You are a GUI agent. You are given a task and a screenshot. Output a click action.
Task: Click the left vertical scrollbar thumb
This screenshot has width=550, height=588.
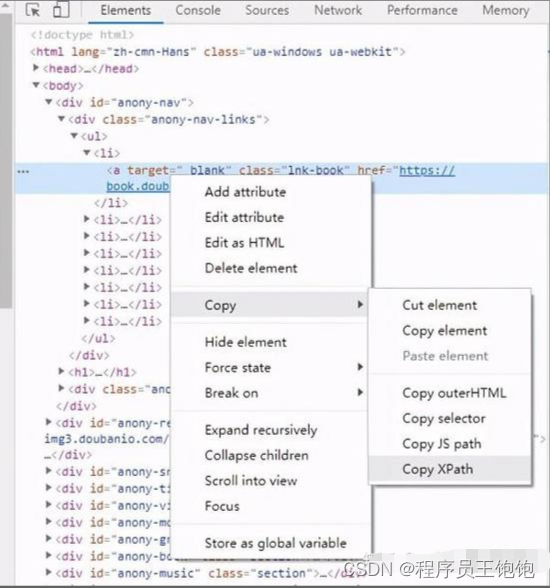tap(5, 160)
